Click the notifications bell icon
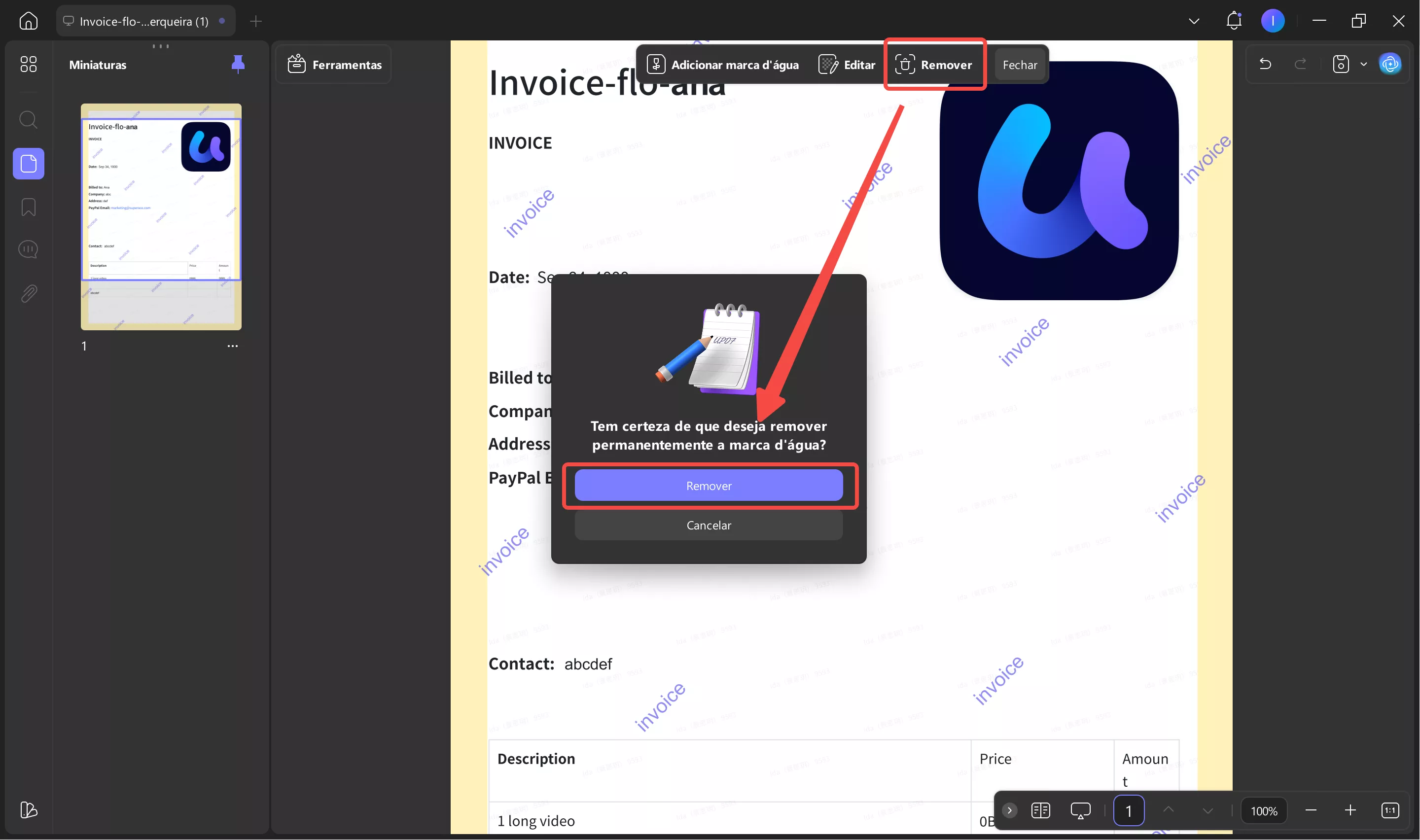This screenshot has width=1420, height=840. (1233, 21)
